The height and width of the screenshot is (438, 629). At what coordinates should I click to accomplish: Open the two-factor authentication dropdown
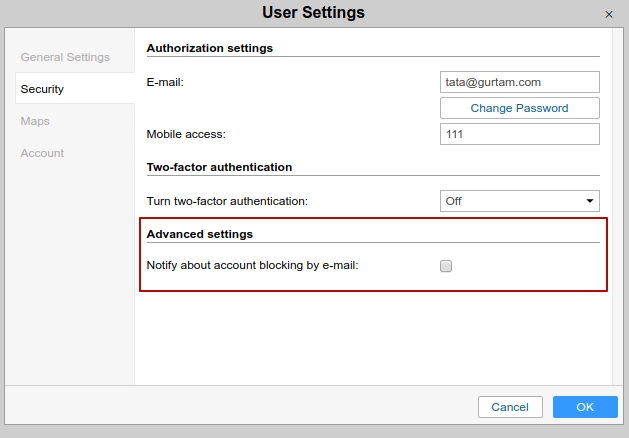click(519, 201)
